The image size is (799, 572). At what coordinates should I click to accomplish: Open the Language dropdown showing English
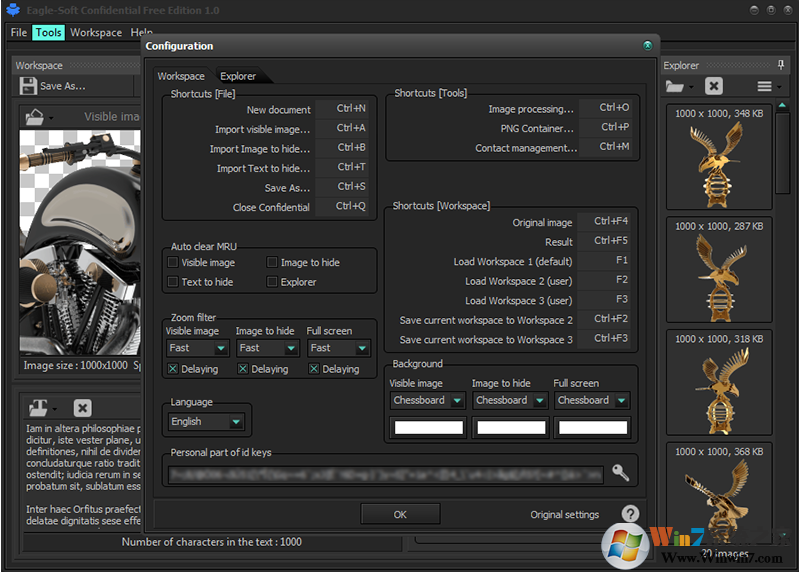click(x=206, y=422)
